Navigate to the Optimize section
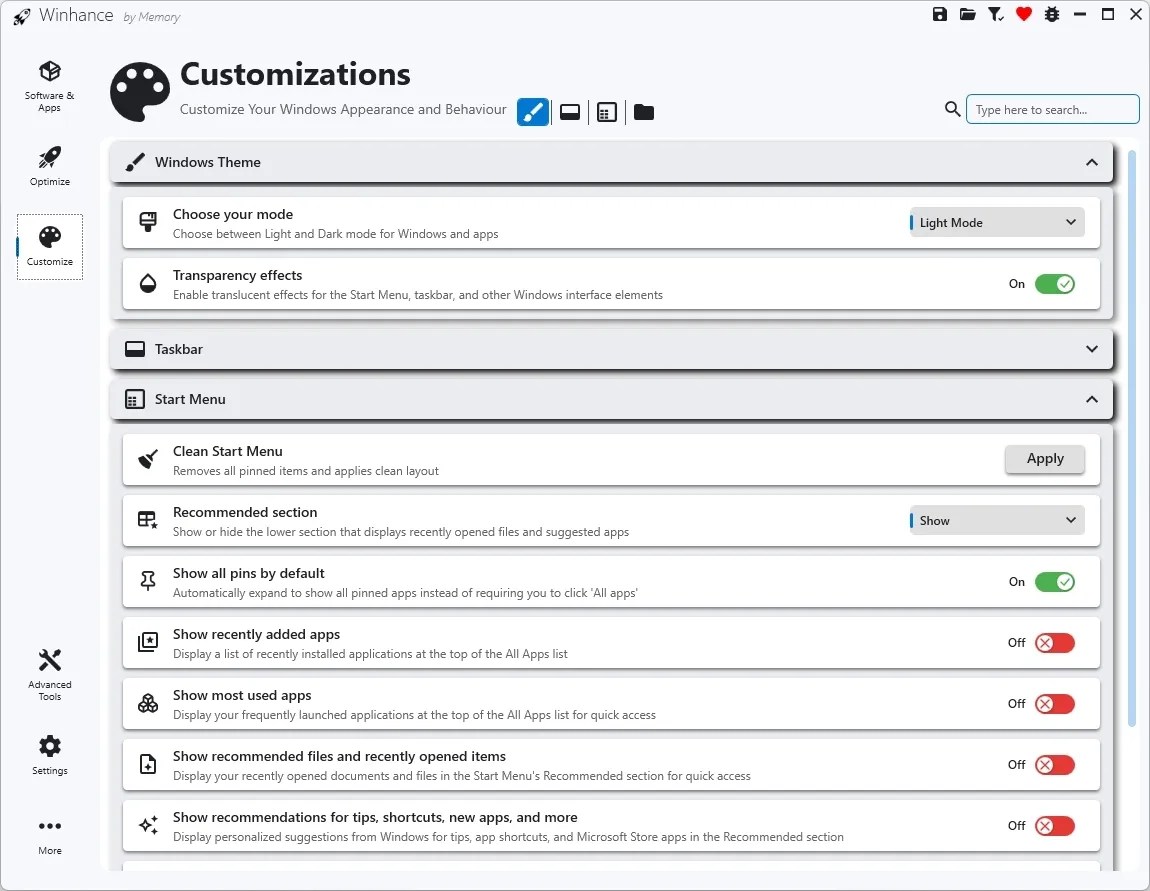 pos(49,165)
